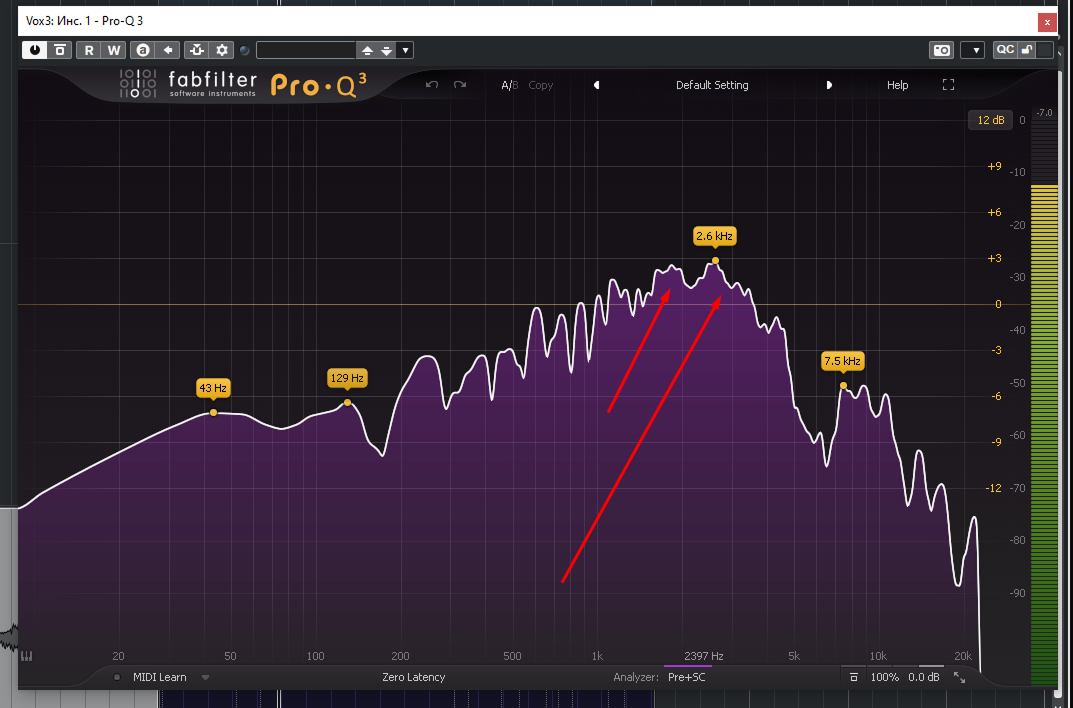Toggle the piano keyboard display icon
The image size is (1073, 708).
pyautogui.click(x=27, y=656)
